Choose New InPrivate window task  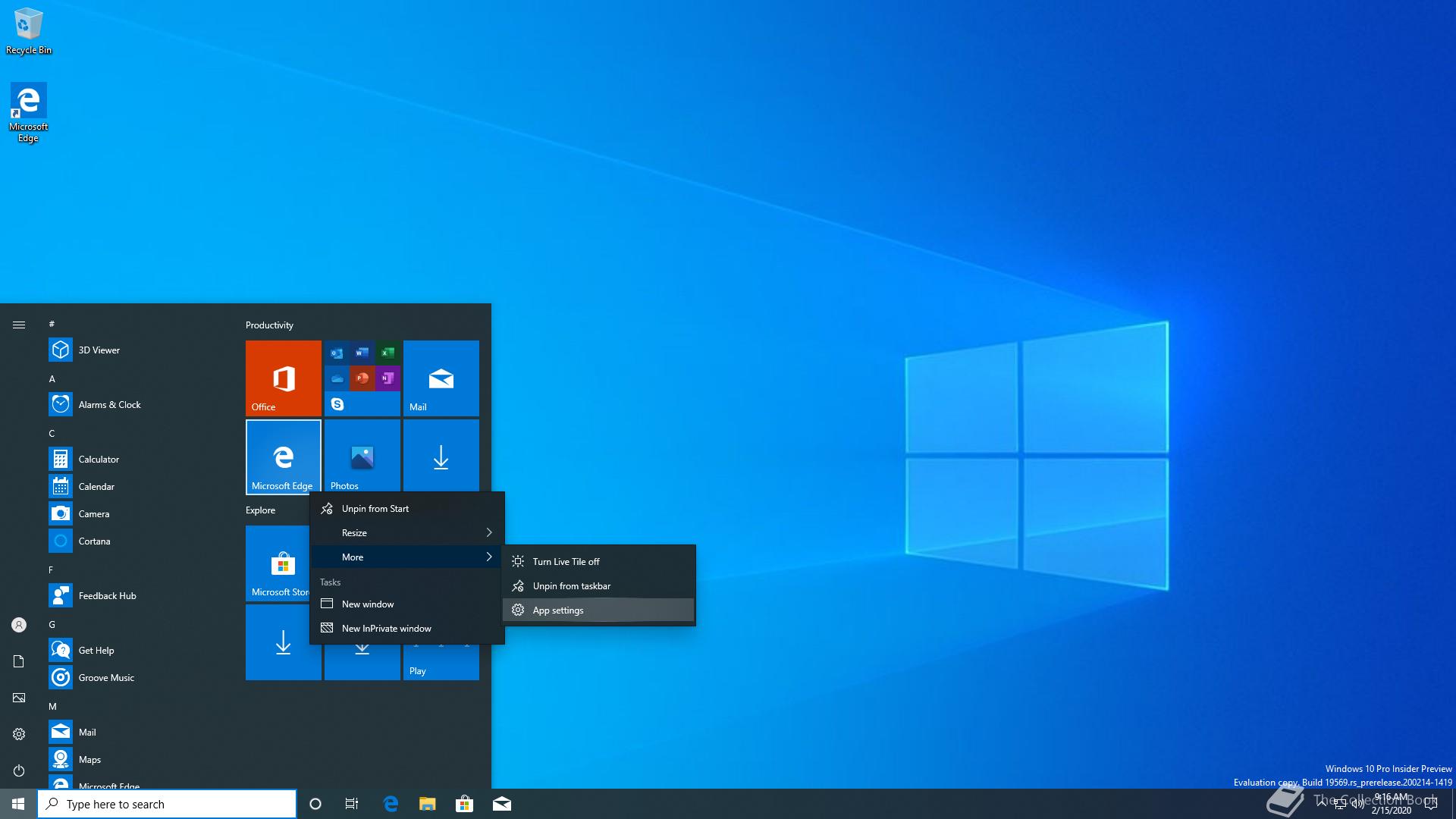pos(407,629)
